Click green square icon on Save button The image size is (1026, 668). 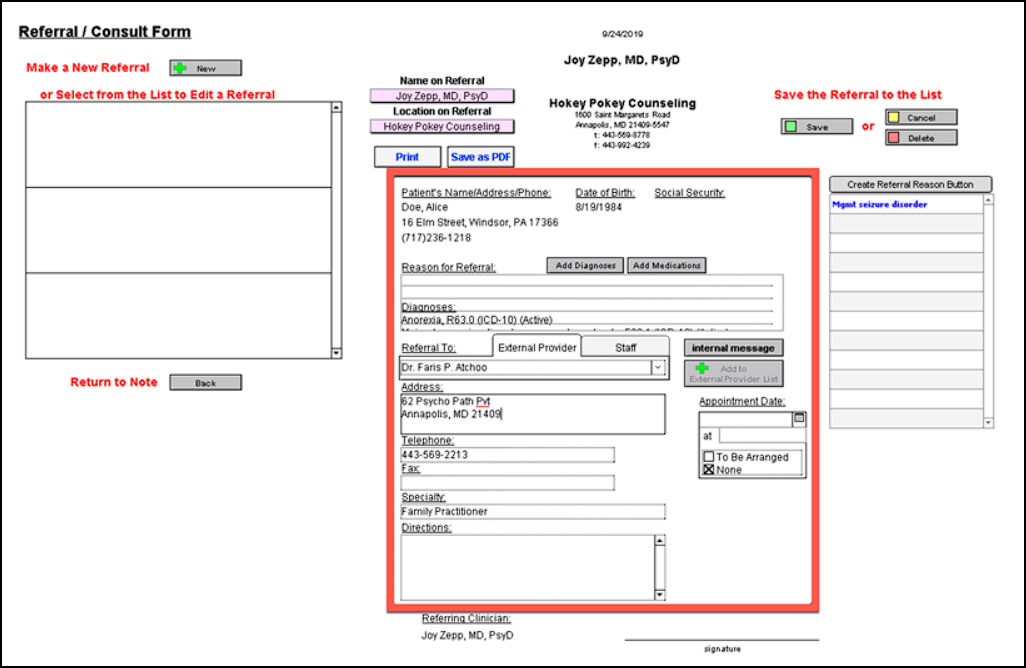(791, 126)
